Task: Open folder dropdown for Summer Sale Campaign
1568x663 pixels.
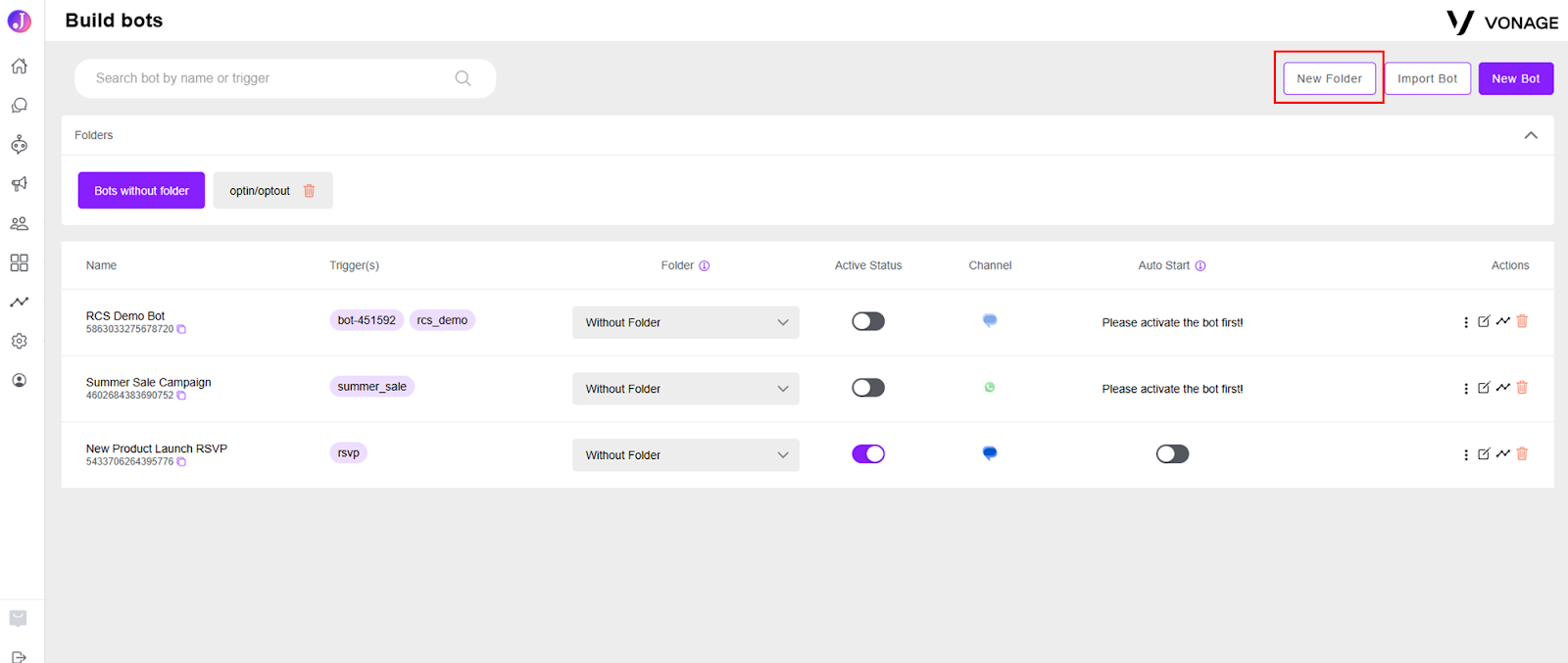Action: pyautogui.click(x=686, y=389)
